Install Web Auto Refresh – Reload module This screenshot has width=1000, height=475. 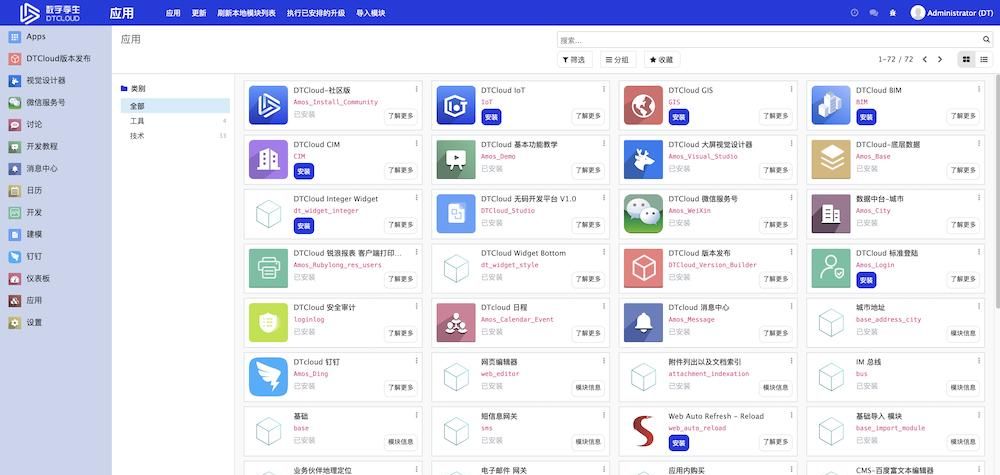(x=679, y=443)
